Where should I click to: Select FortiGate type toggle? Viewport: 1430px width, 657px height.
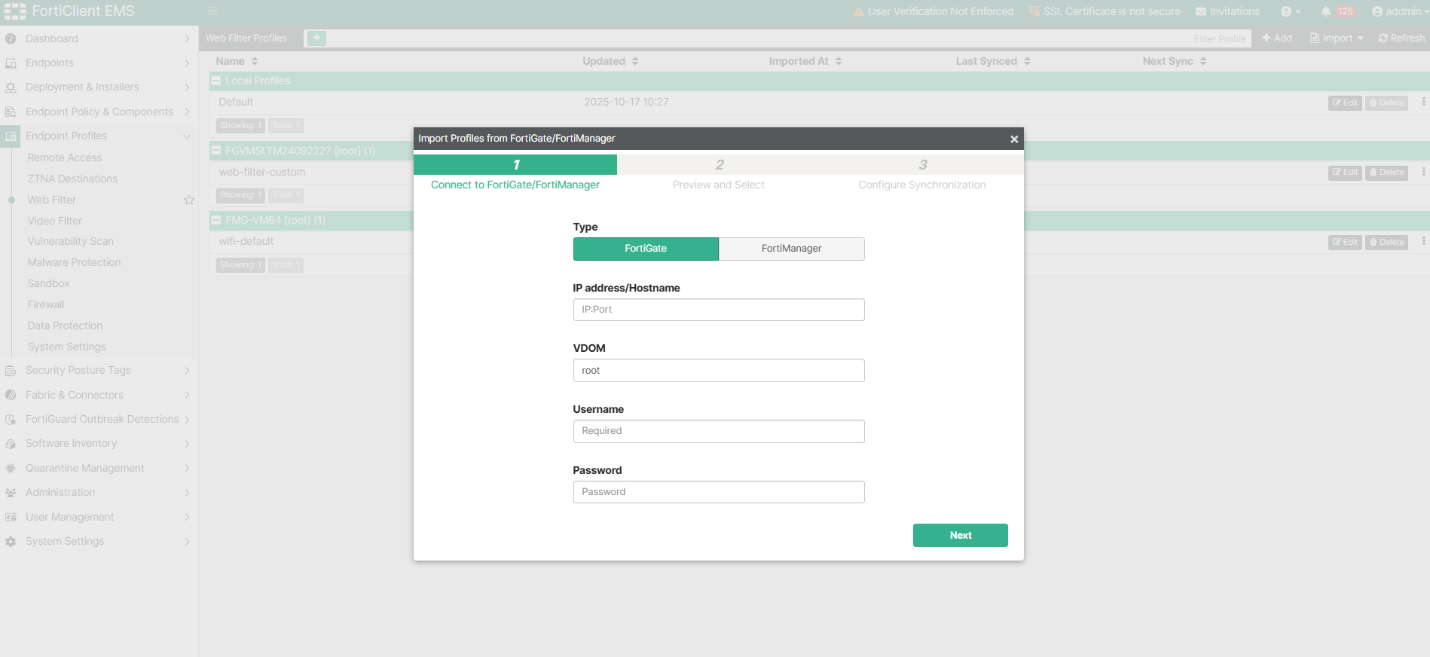(x=646, y=249)
